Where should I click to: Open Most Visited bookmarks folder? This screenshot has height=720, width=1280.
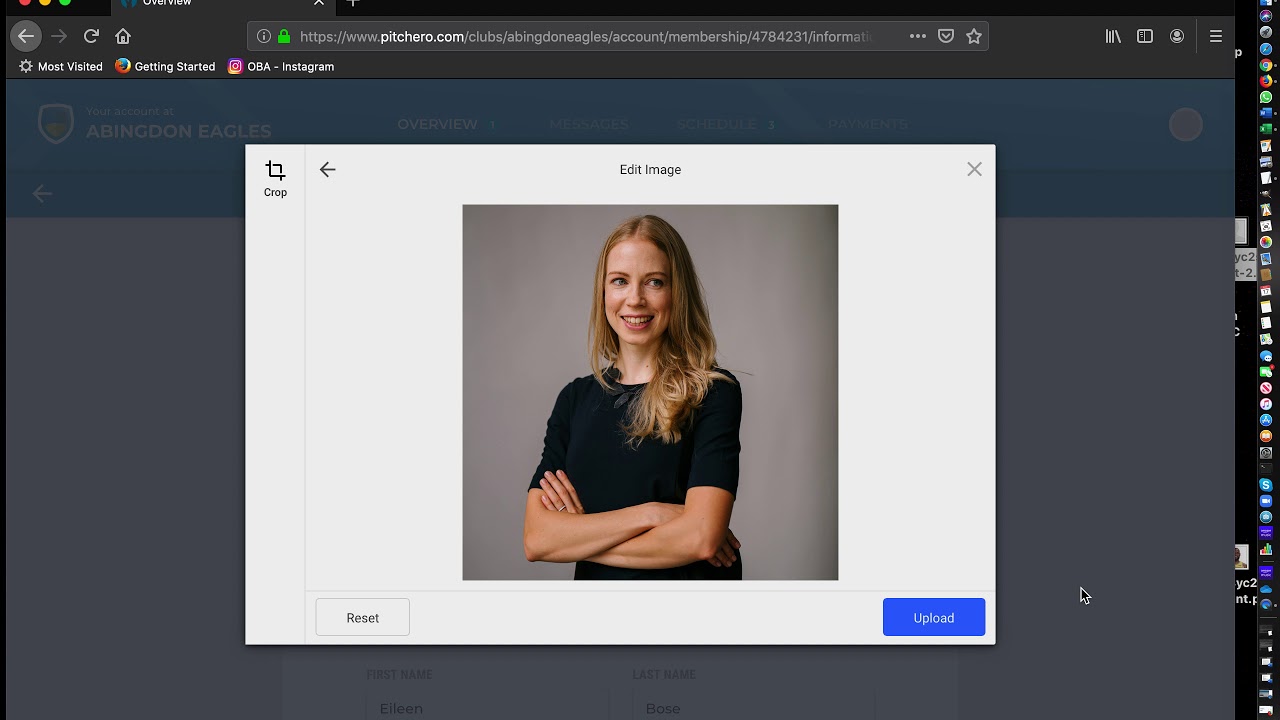(61, 66)
